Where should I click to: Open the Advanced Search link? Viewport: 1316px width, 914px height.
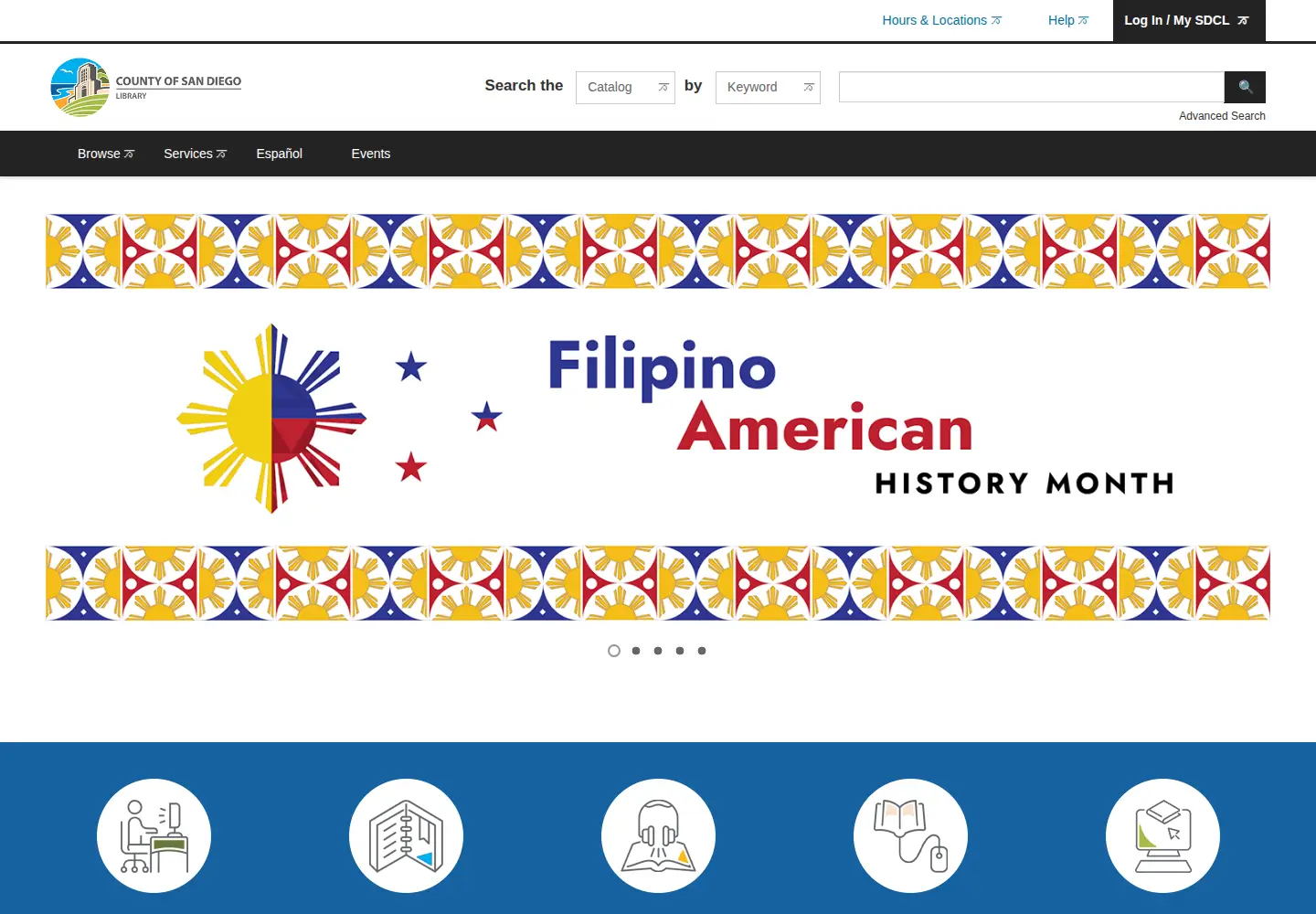pyautogui.click(x=1222, y=116)
